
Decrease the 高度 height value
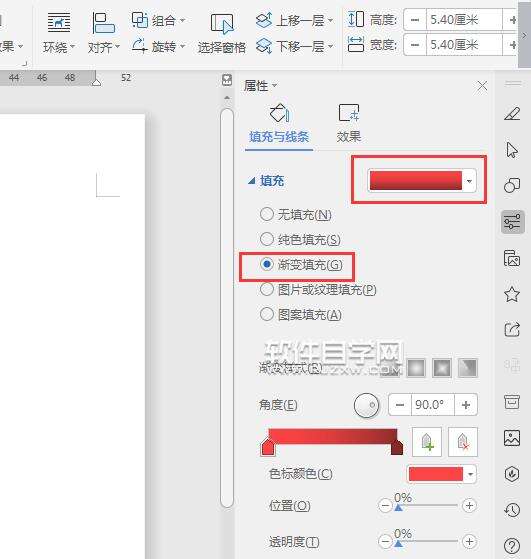pyautogui.click(x=415, y=20)
